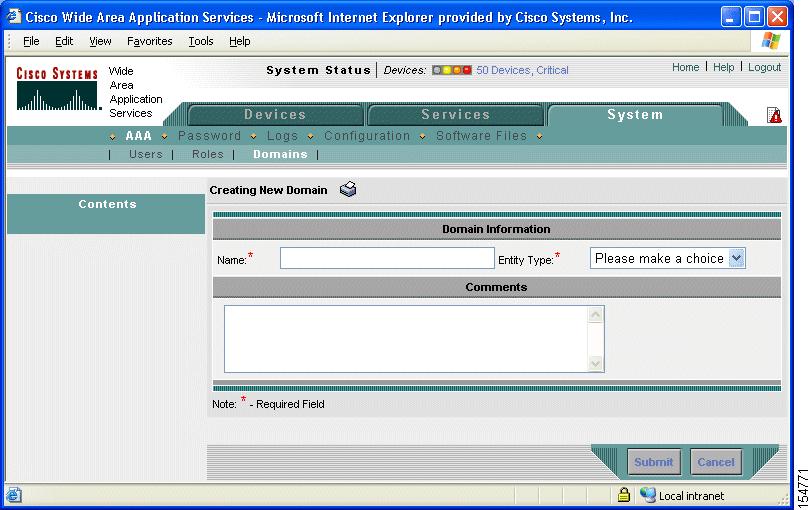
Task: Open the Configuration submenu
Action: coord(367,136)
